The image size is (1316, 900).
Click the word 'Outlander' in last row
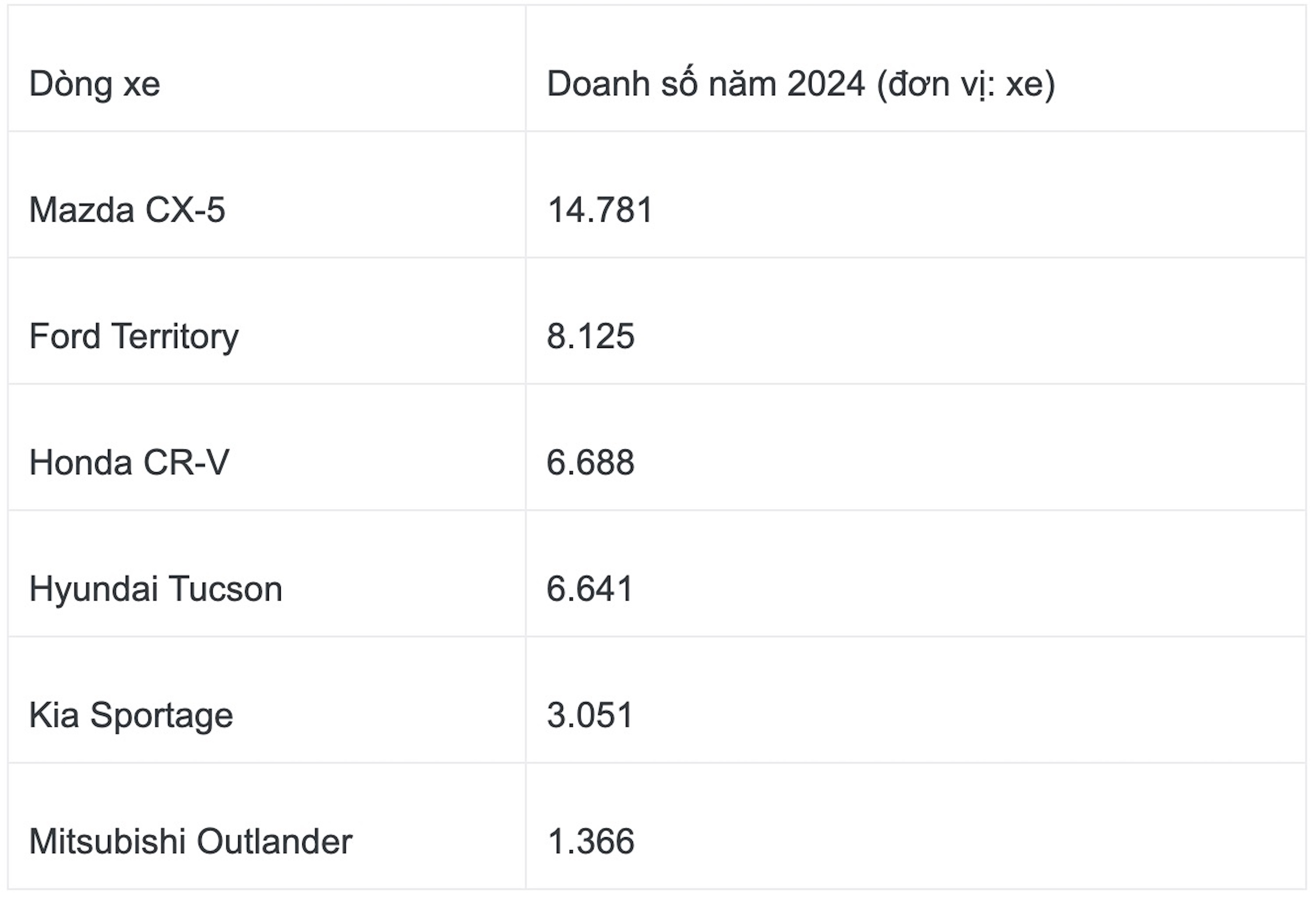tap(274, 842)
